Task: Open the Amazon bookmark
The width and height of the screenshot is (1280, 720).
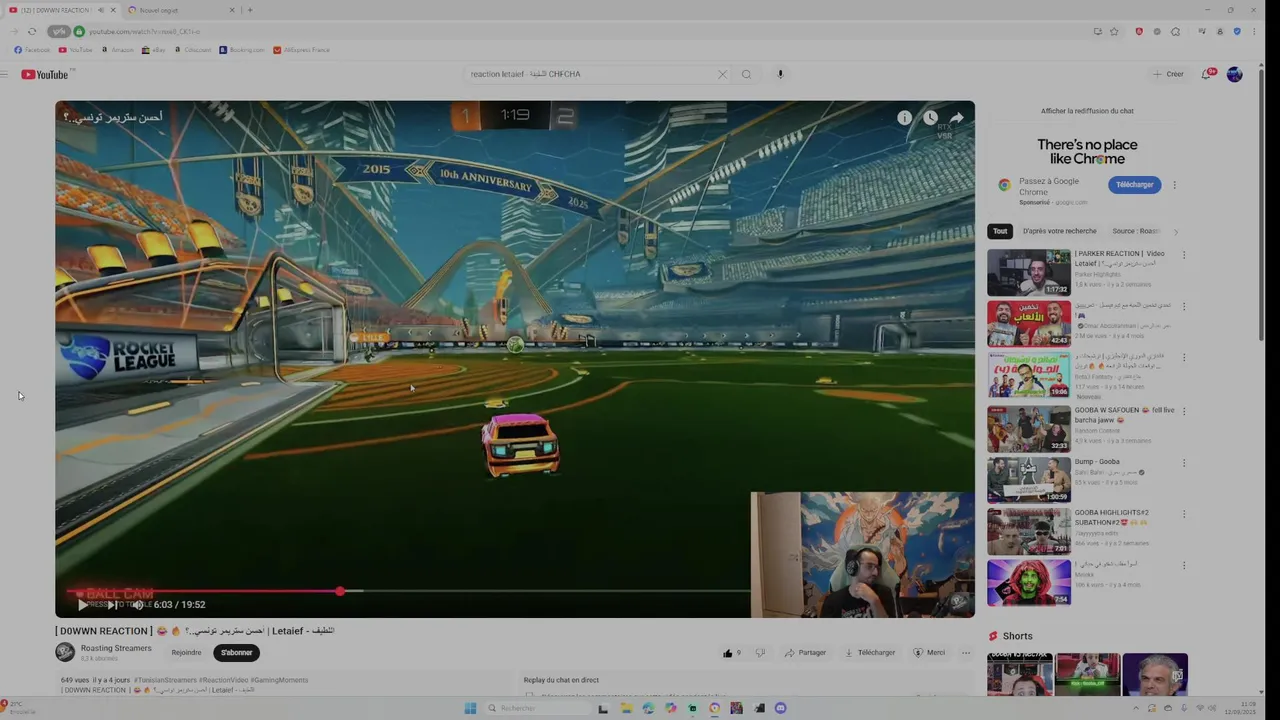Action: pyautogui.click(x=117, y=50)
